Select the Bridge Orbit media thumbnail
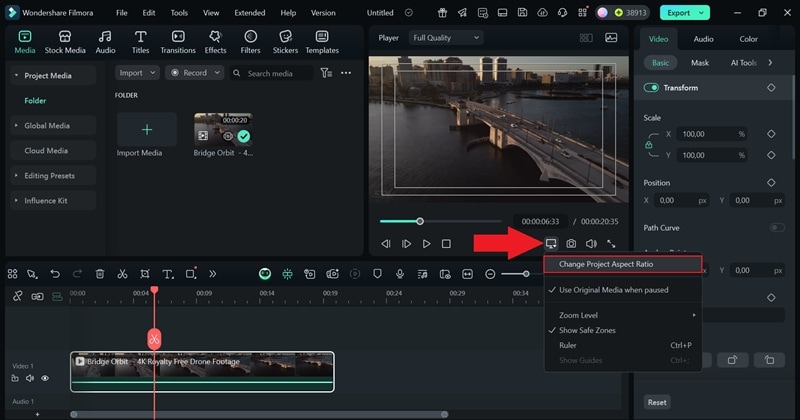The image size is (800, 420). tap(223, 129)
